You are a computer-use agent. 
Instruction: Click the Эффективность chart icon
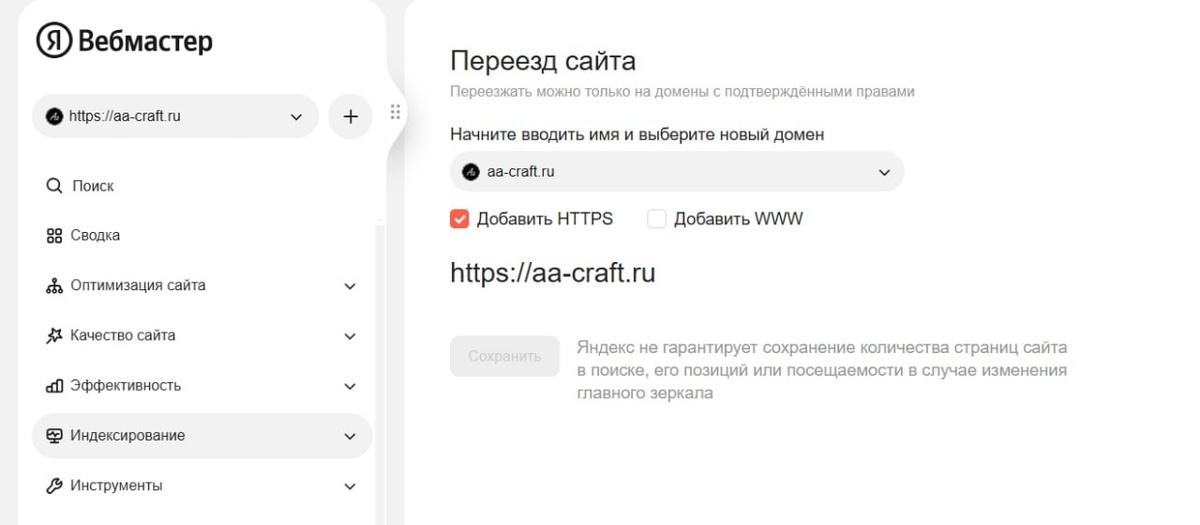[54, 386]
